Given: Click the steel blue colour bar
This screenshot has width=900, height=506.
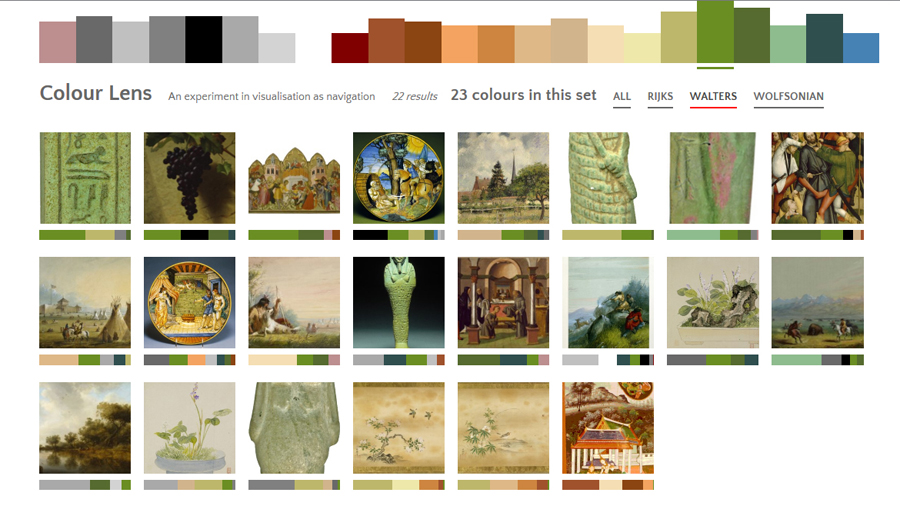Looking at the screenshot, I should pos(861,48).
